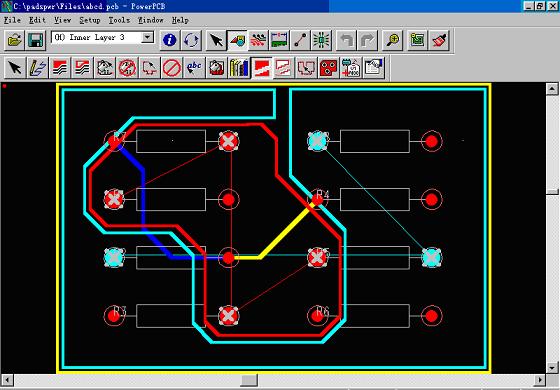Click the Open file folder icon
Image resolution: width=560 pixels, height=390 pixels.
pos(15,40)
